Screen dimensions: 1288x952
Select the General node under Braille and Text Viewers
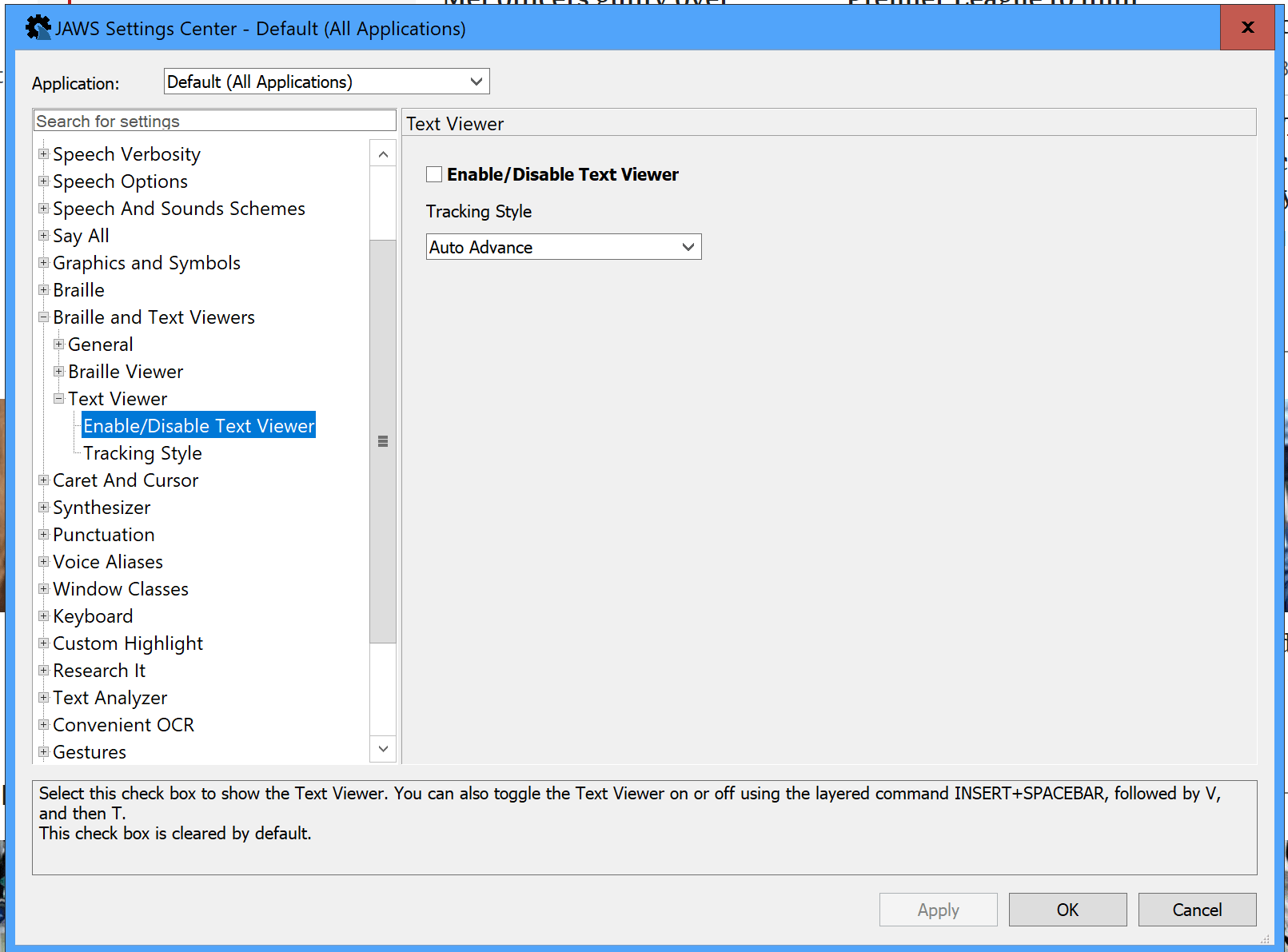[x=100, y=344]
